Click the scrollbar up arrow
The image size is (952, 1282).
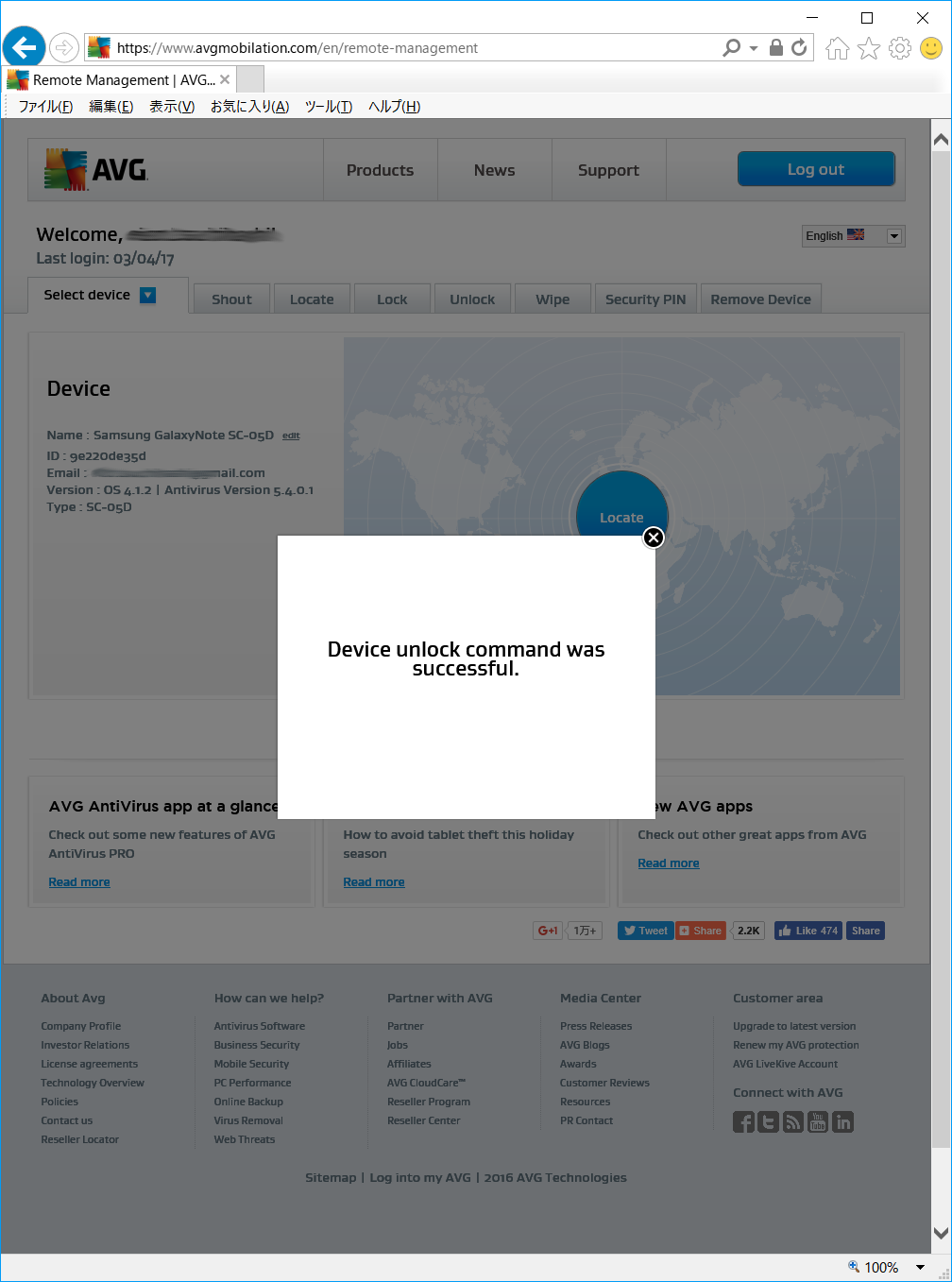[941, 140]
